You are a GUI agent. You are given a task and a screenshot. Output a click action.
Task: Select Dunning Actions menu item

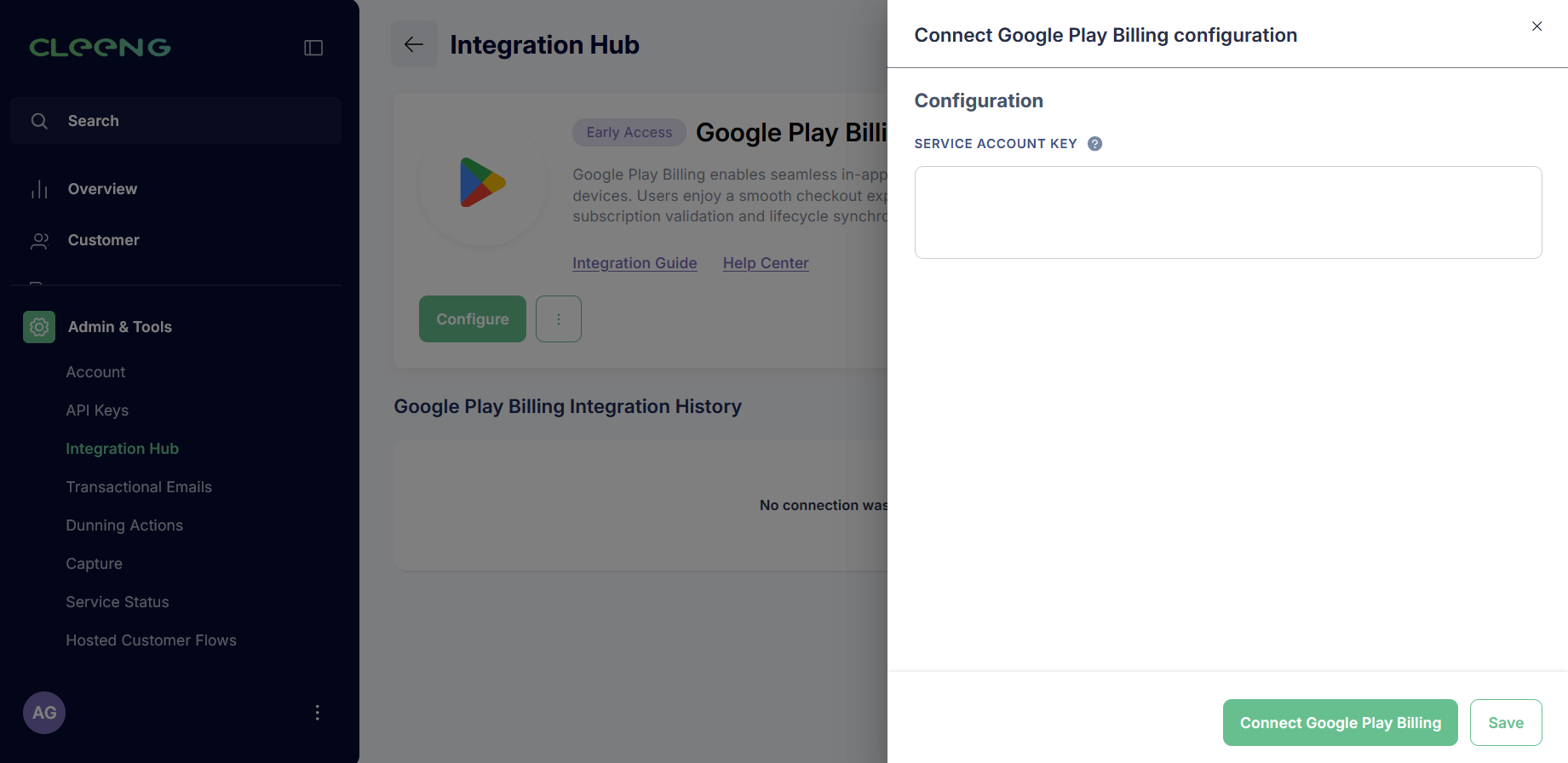(124, 525)
